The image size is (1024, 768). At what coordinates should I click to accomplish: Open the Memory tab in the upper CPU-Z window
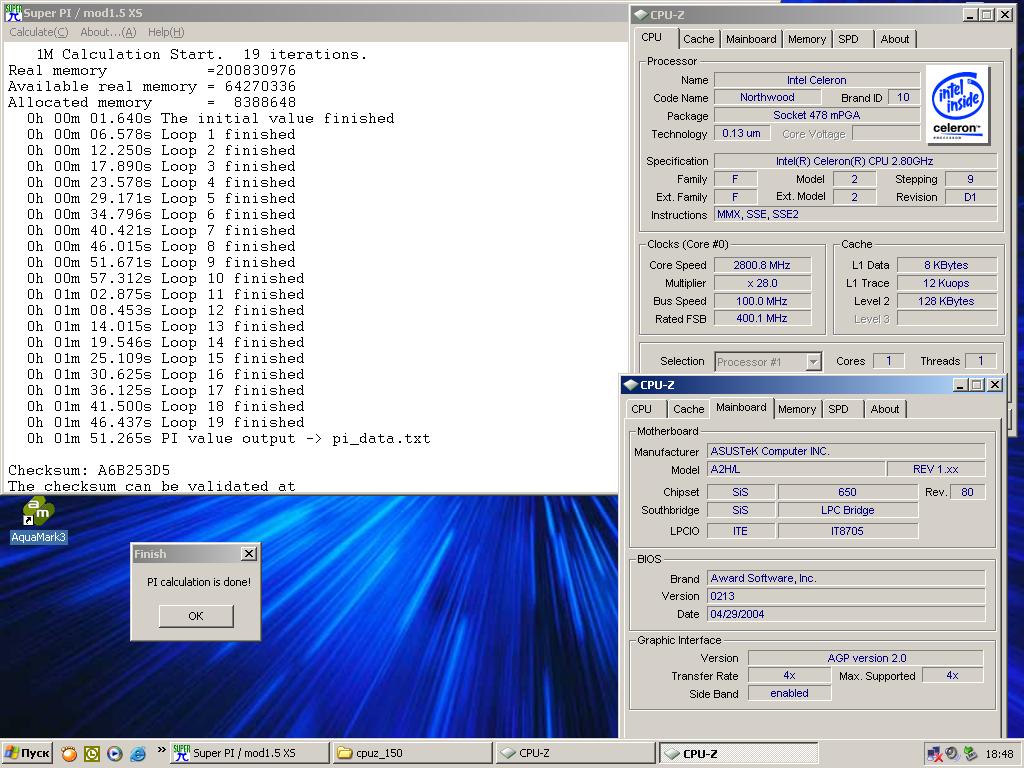pyautogui.click(x=807, y=39)
